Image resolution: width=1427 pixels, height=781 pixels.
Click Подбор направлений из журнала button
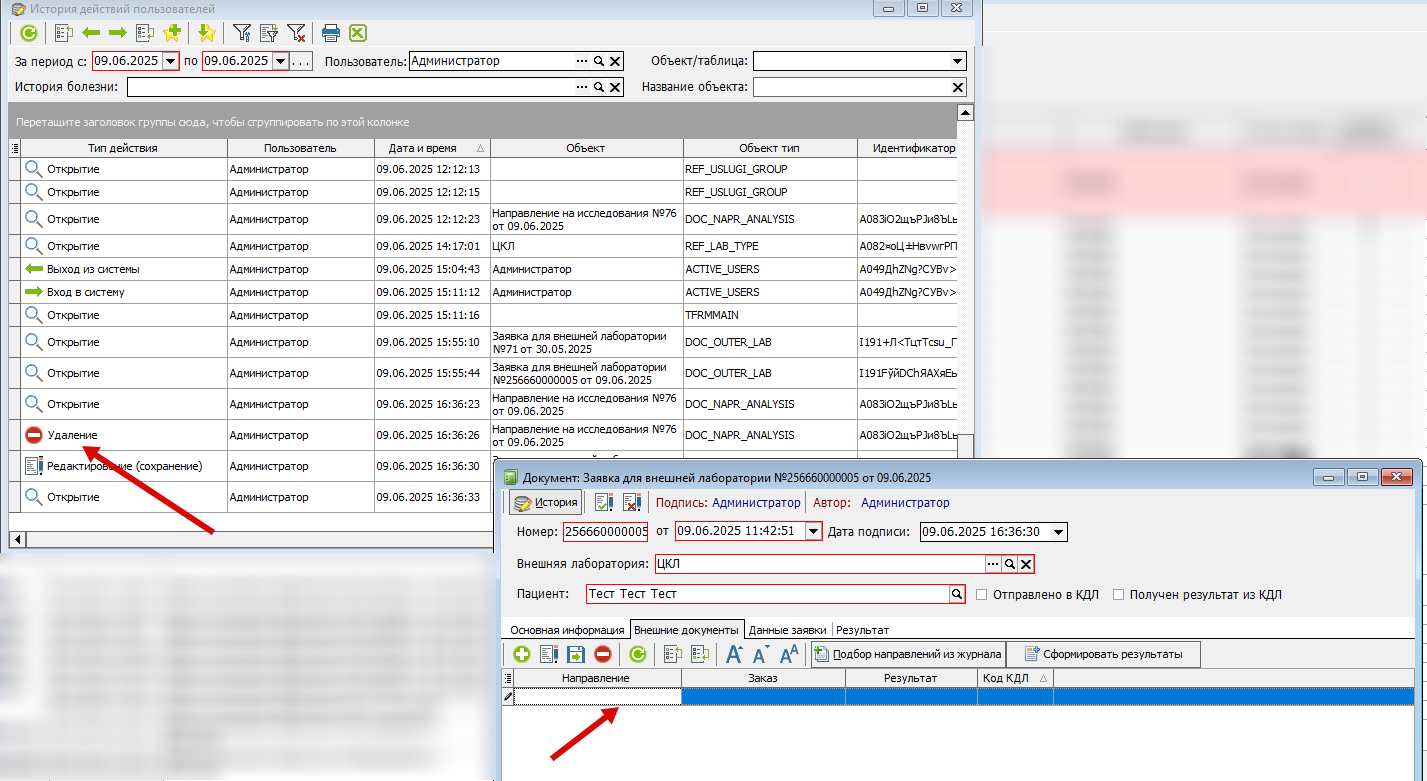tap(907, 654)
